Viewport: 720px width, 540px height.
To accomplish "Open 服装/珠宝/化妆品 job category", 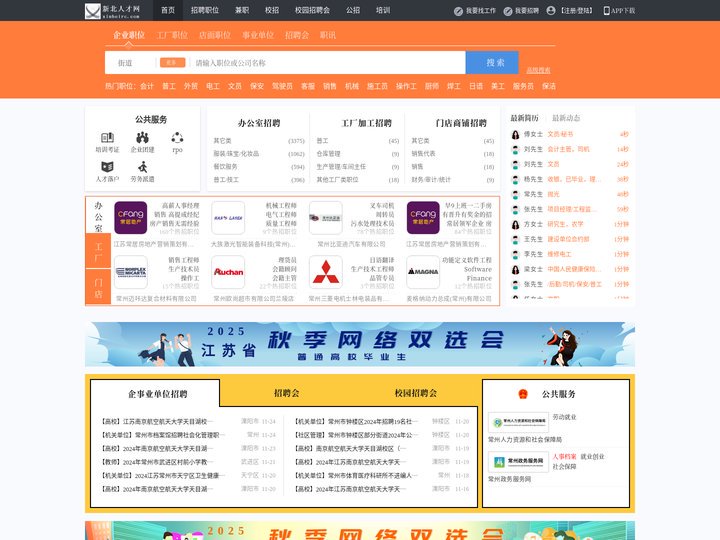I will point(236,154).
